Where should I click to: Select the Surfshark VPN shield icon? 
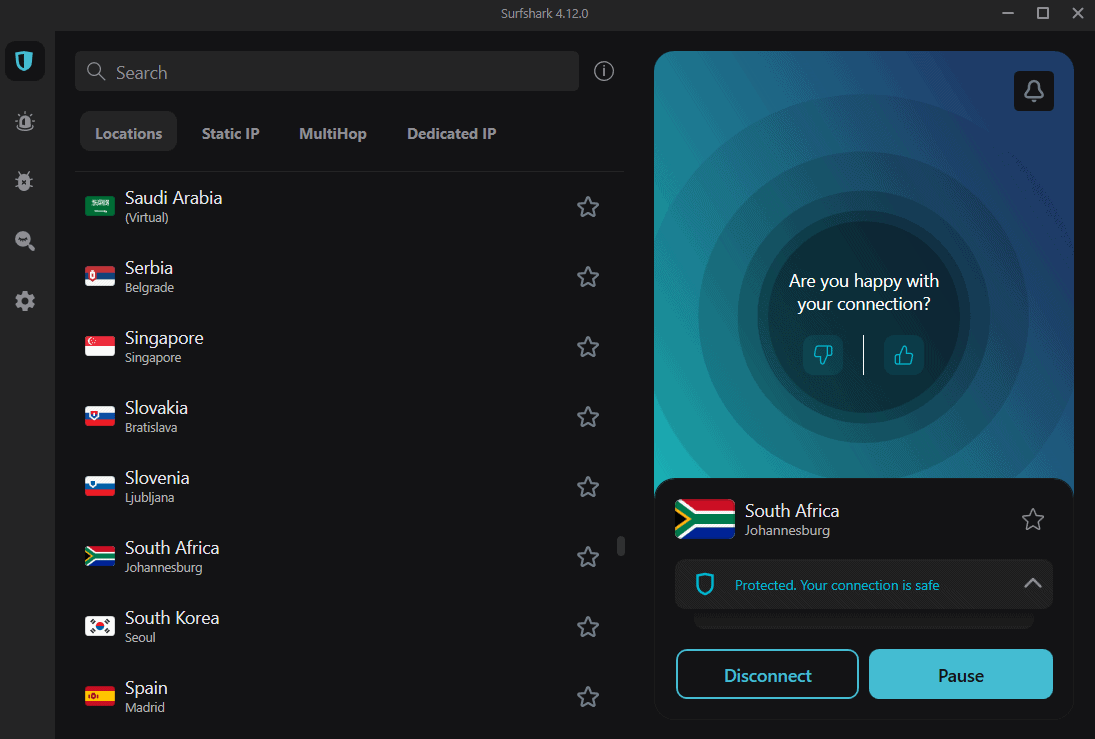24,61
